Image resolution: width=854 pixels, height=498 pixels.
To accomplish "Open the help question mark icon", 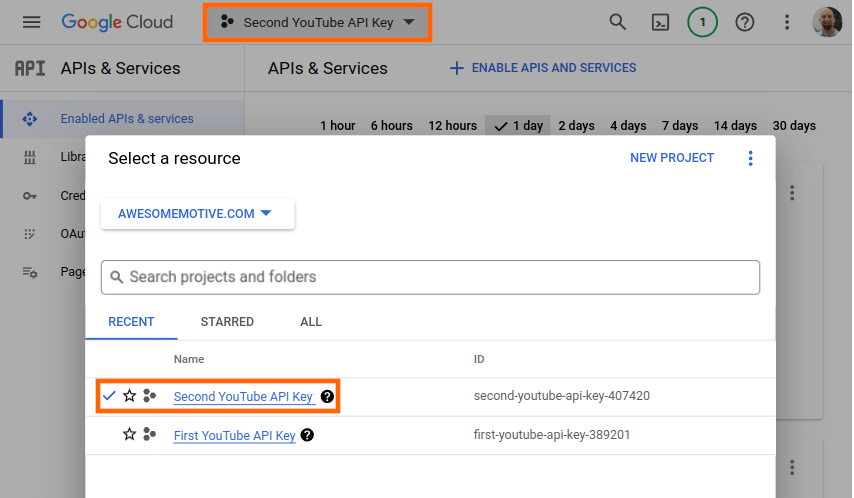I will click(x=744, y=22).
